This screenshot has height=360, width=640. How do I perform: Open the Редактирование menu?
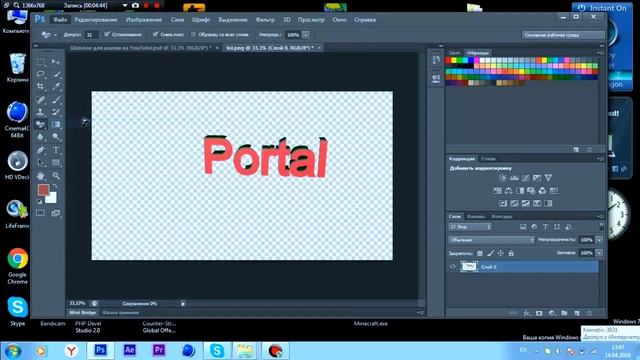[96, 20]
